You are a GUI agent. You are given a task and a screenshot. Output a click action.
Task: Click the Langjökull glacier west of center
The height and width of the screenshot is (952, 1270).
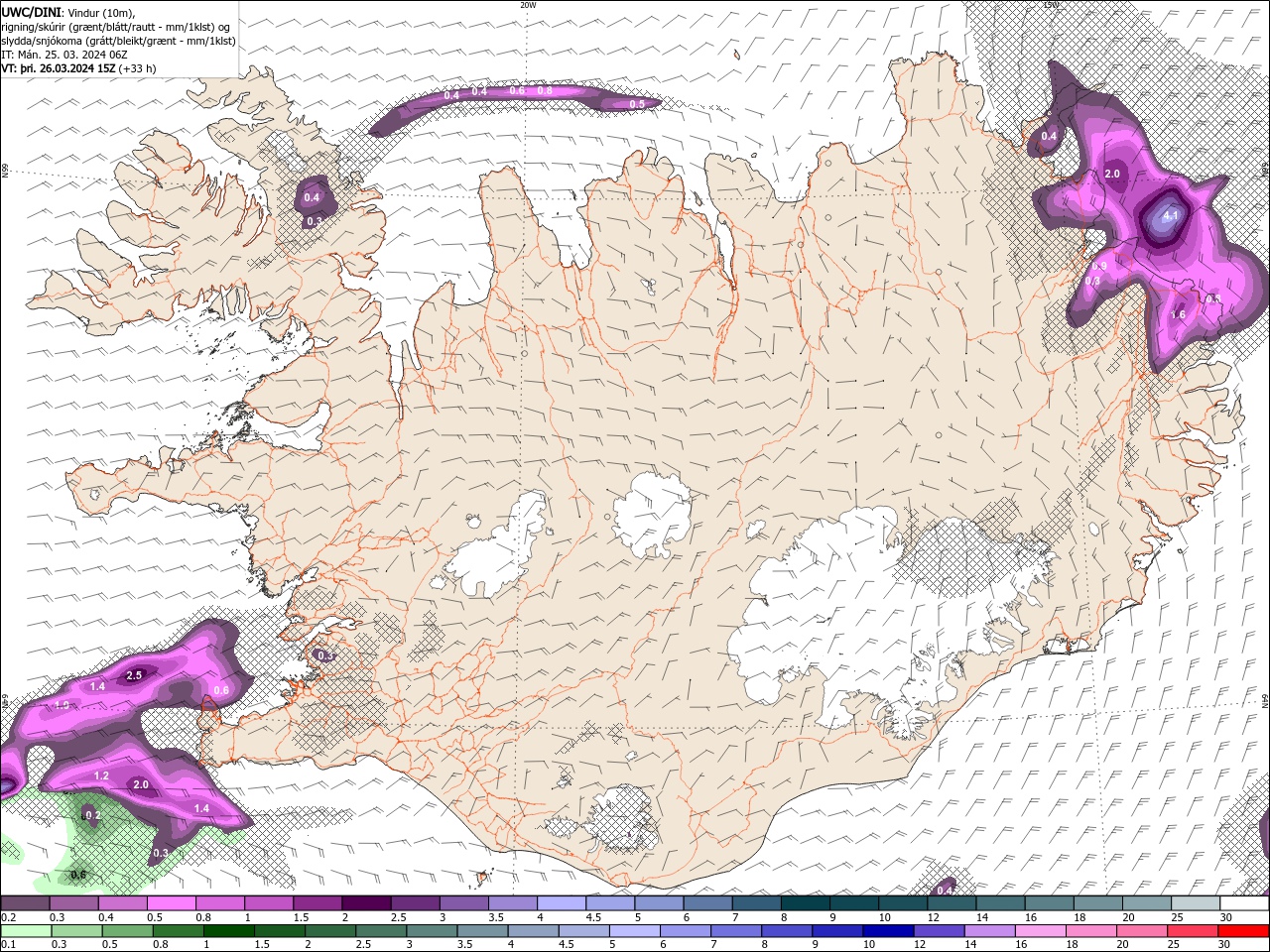[x=496, y=550]
